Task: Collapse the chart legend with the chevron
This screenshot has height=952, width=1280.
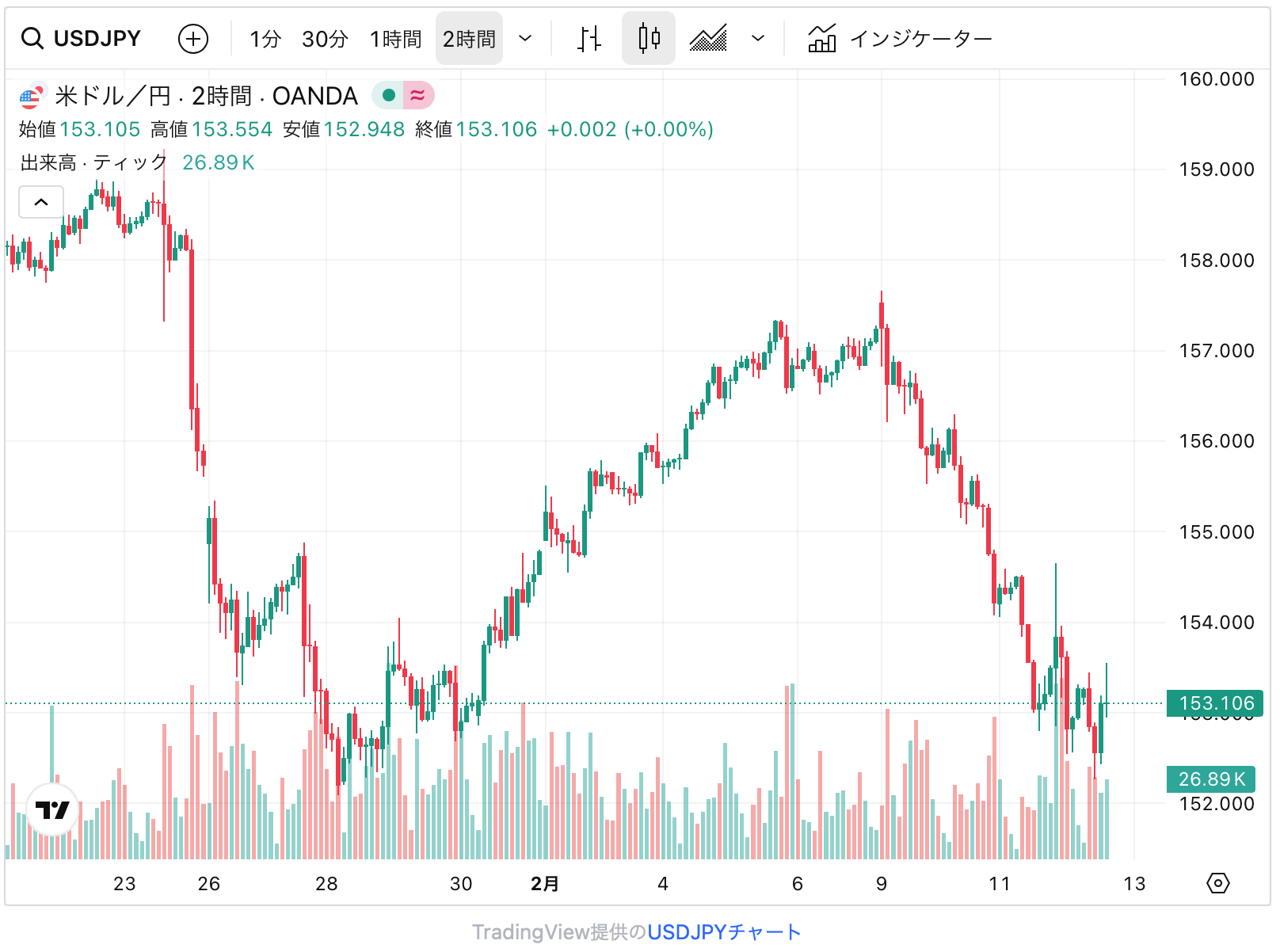Action: click(40, 202)
